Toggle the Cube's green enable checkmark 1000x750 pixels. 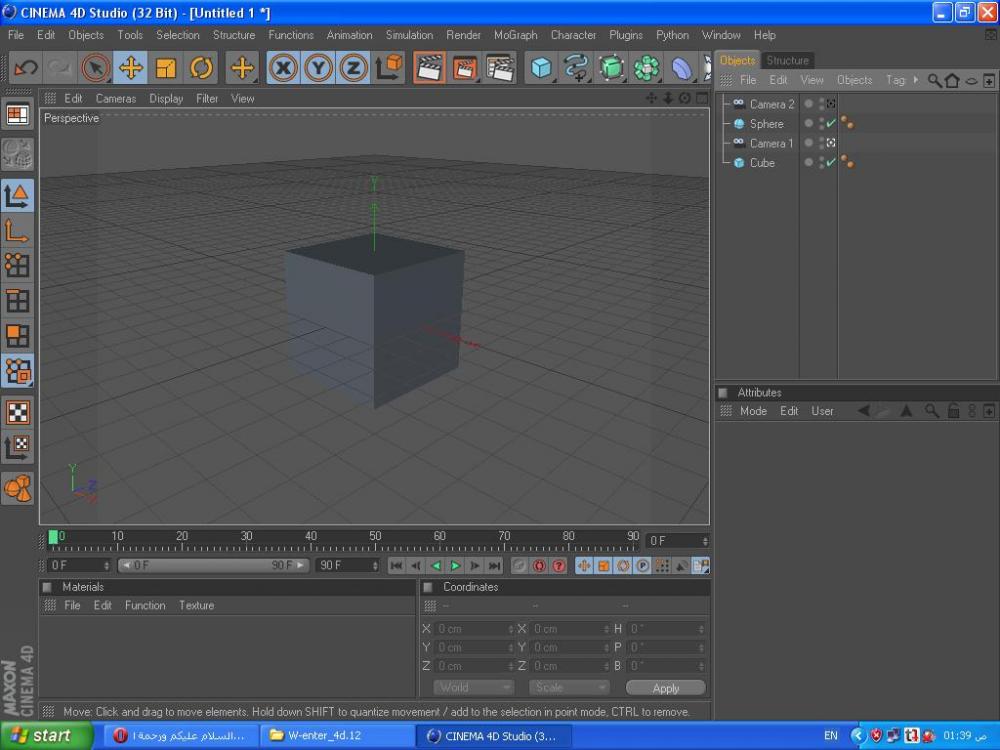point(831,163)
